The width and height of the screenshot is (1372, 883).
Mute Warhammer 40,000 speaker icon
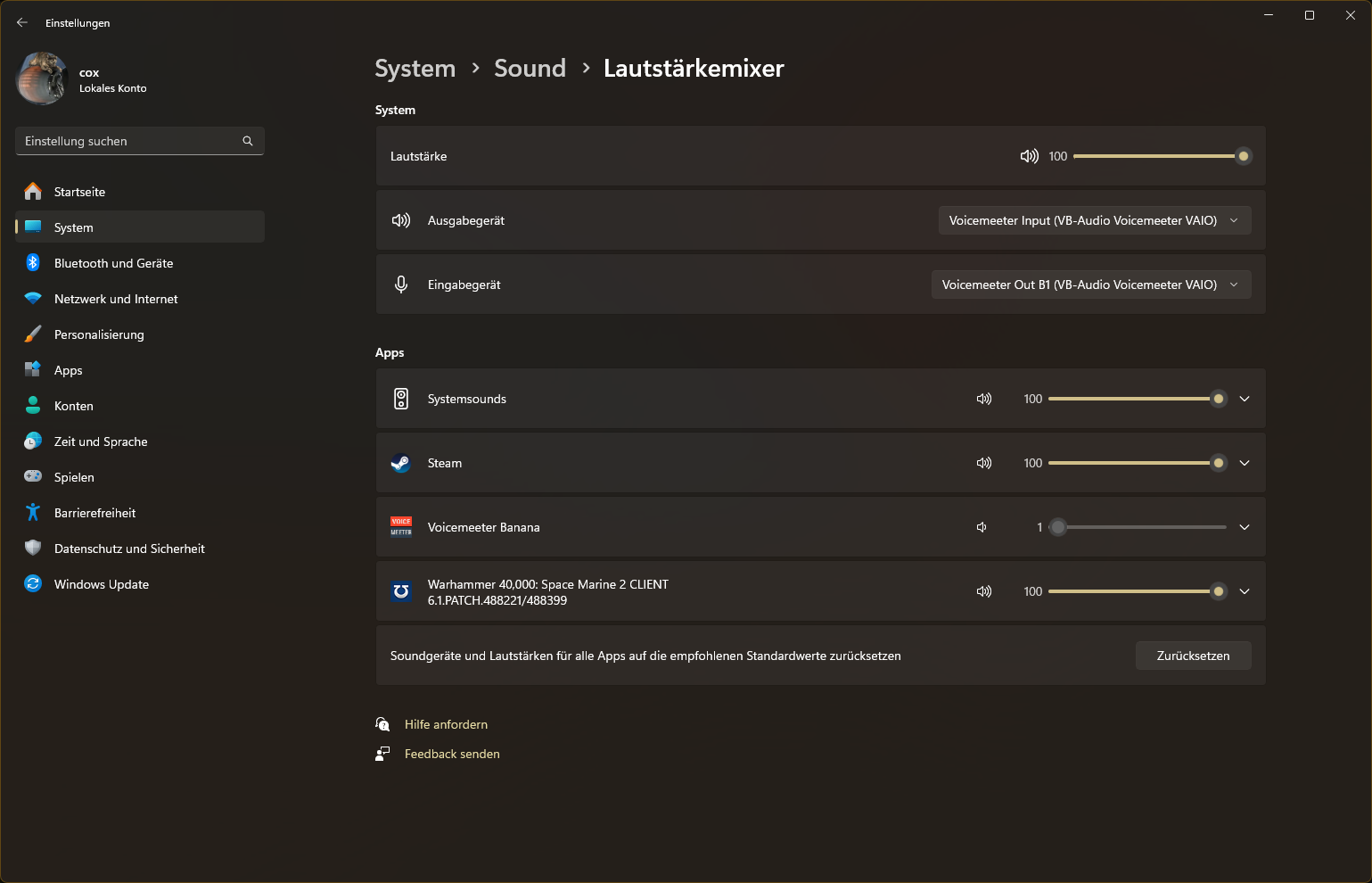point(984,591)
